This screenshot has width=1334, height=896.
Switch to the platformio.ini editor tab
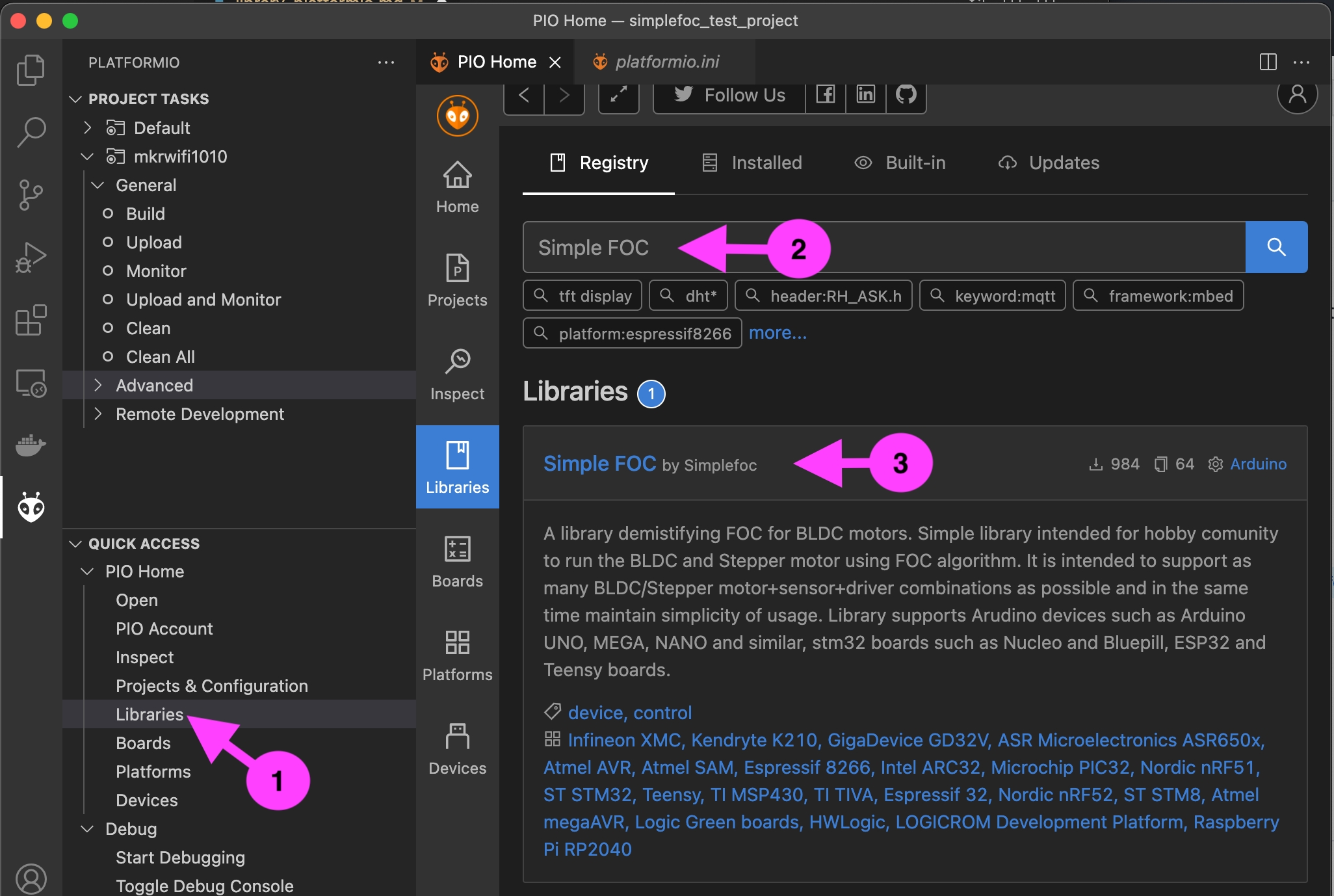(666, 62)
